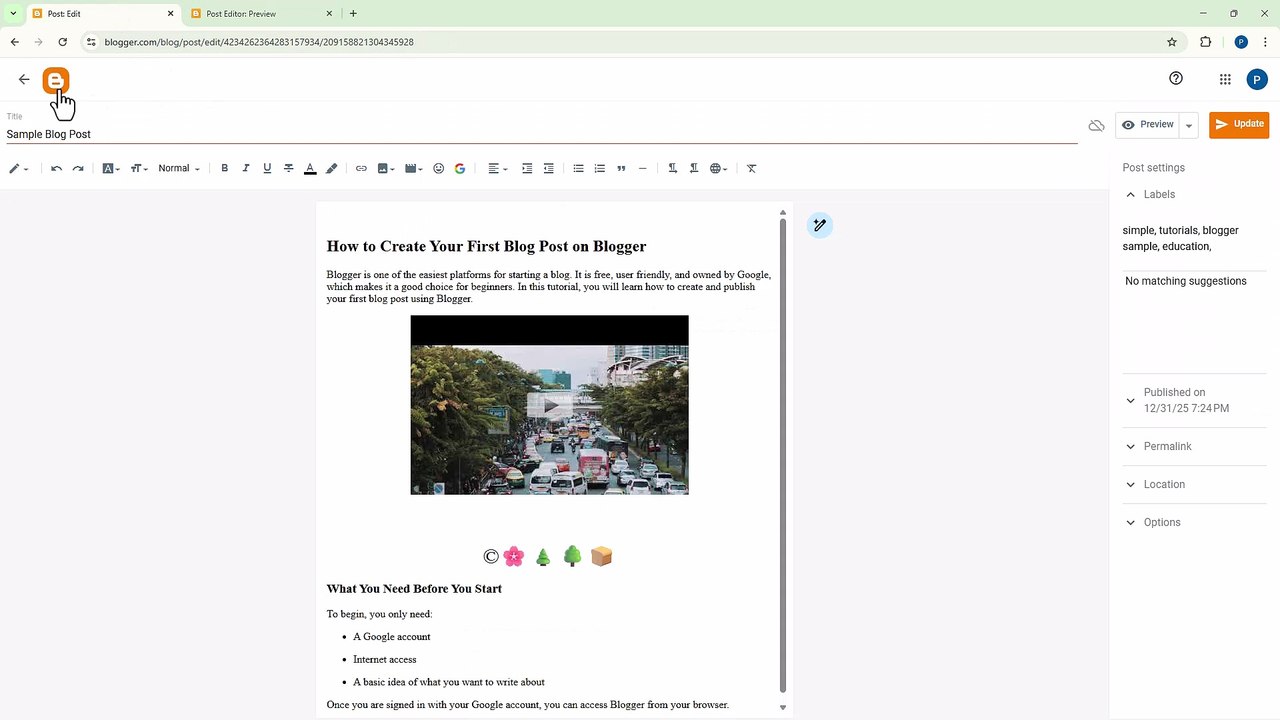Toggle italic formatting
This screenshot has height=720, width=1280.
point(246,168)
